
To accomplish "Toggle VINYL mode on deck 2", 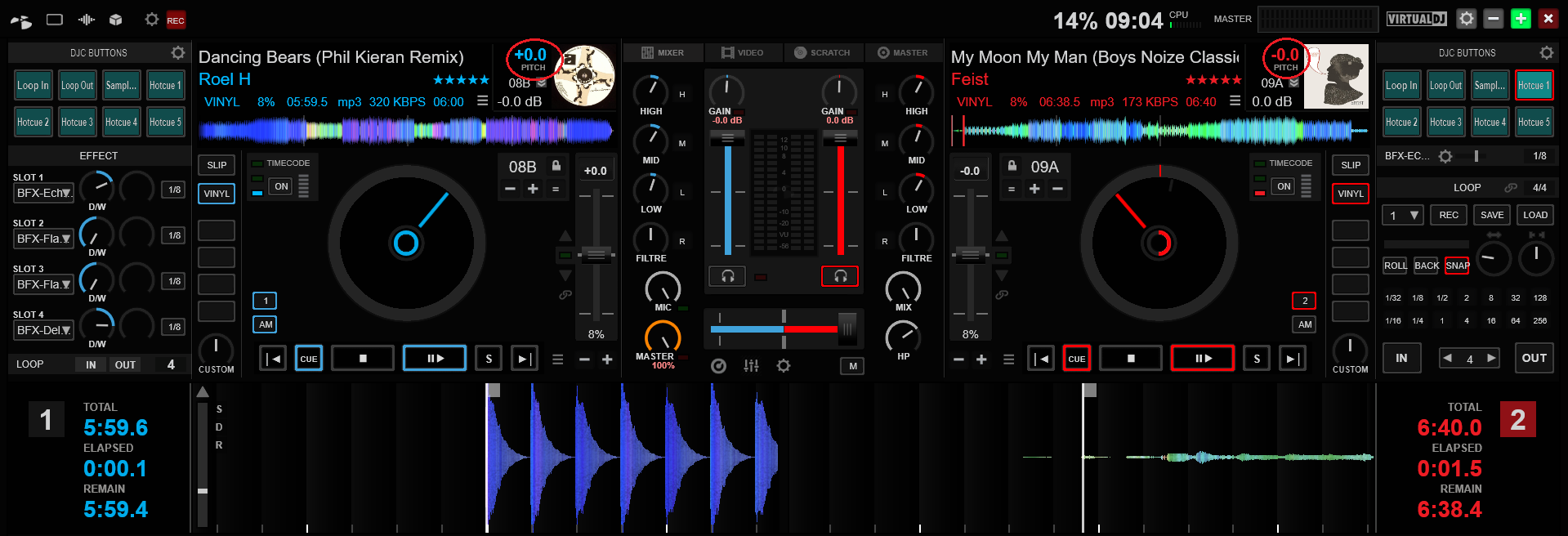I will pyautogui.click(x=1351, y=194).
